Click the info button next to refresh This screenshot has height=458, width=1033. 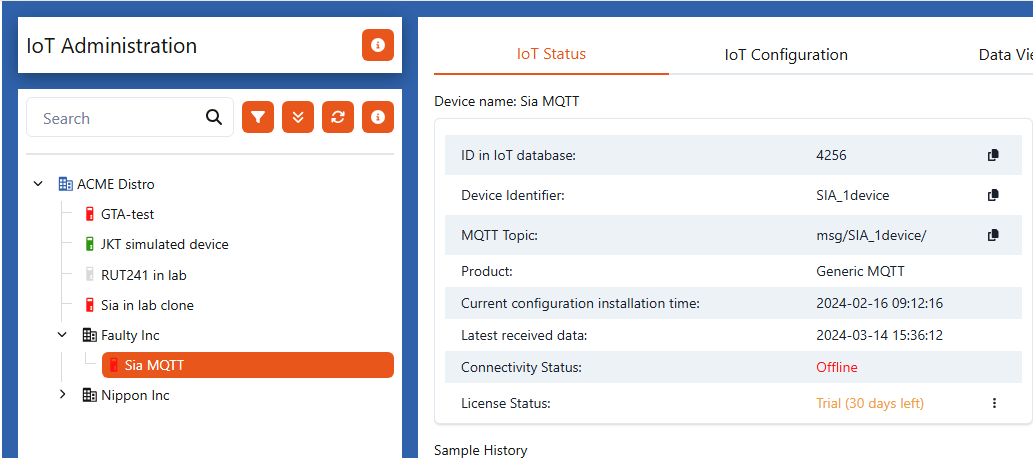click(378, 118)
